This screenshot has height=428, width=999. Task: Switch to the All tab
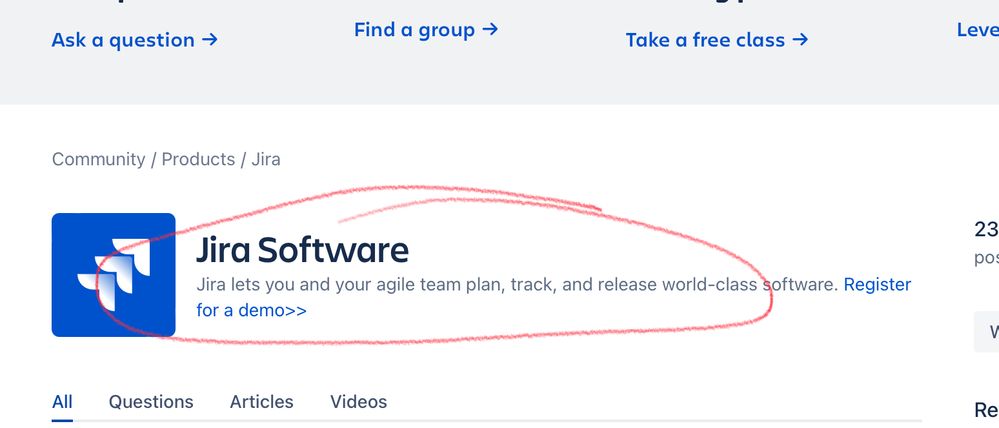[x=62, y=402]
